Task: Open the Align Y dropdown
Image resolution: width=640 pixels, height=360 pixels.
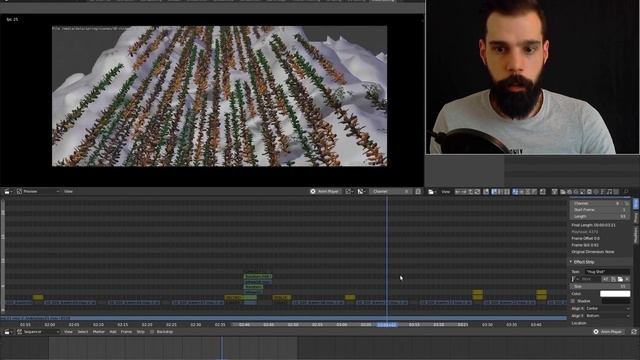Action: 607,316
